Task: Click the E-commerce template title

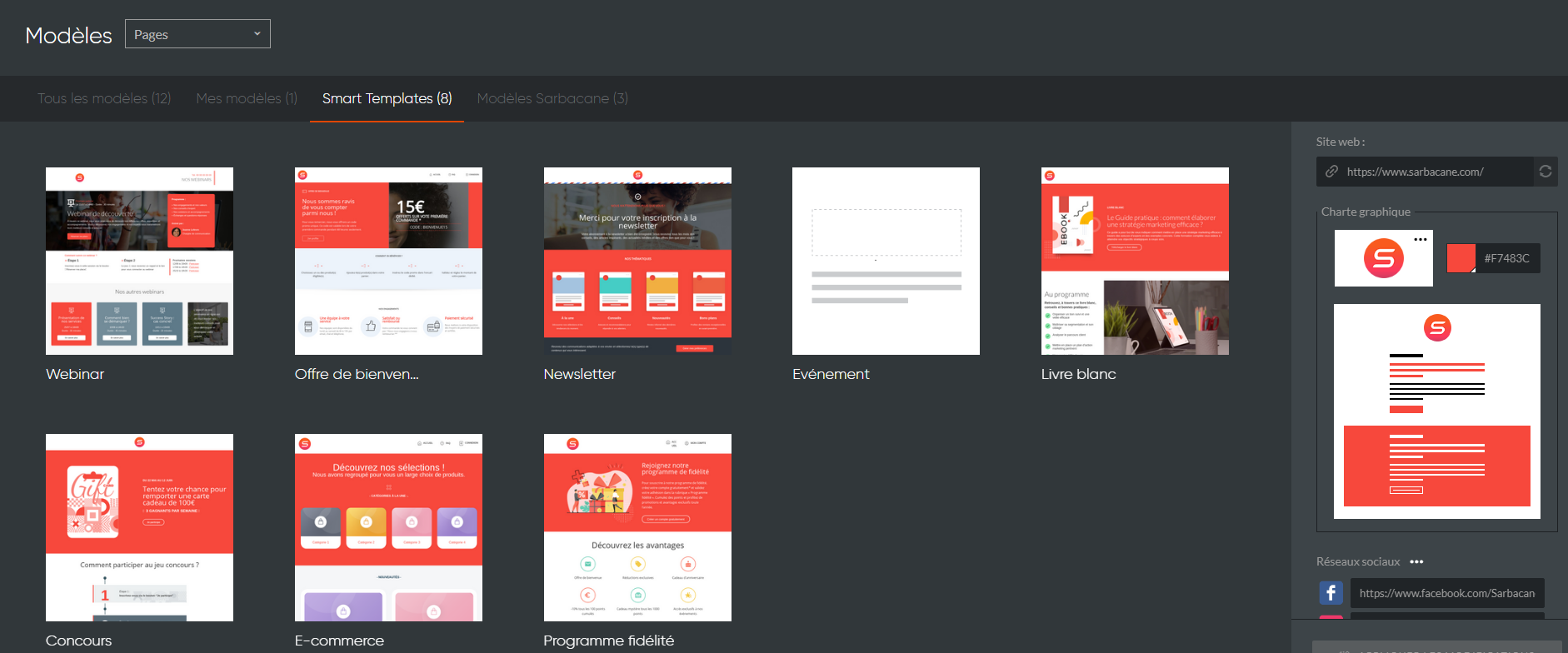Action: pyautogui.click(x=339, y=641)
